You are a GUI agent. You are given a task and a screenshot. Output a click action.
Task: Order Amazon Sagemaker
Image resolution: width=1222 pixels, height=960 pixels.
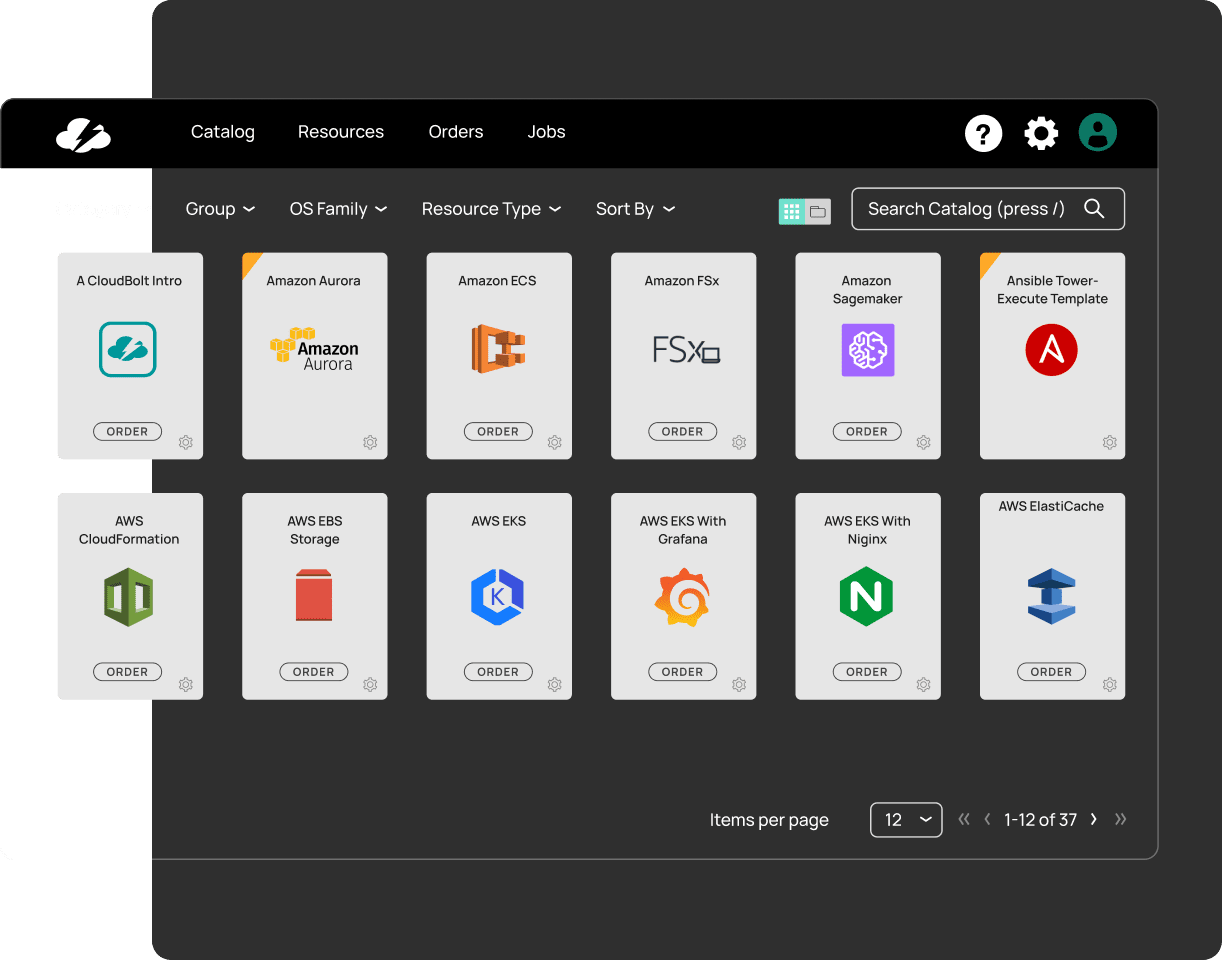(867, 432)
